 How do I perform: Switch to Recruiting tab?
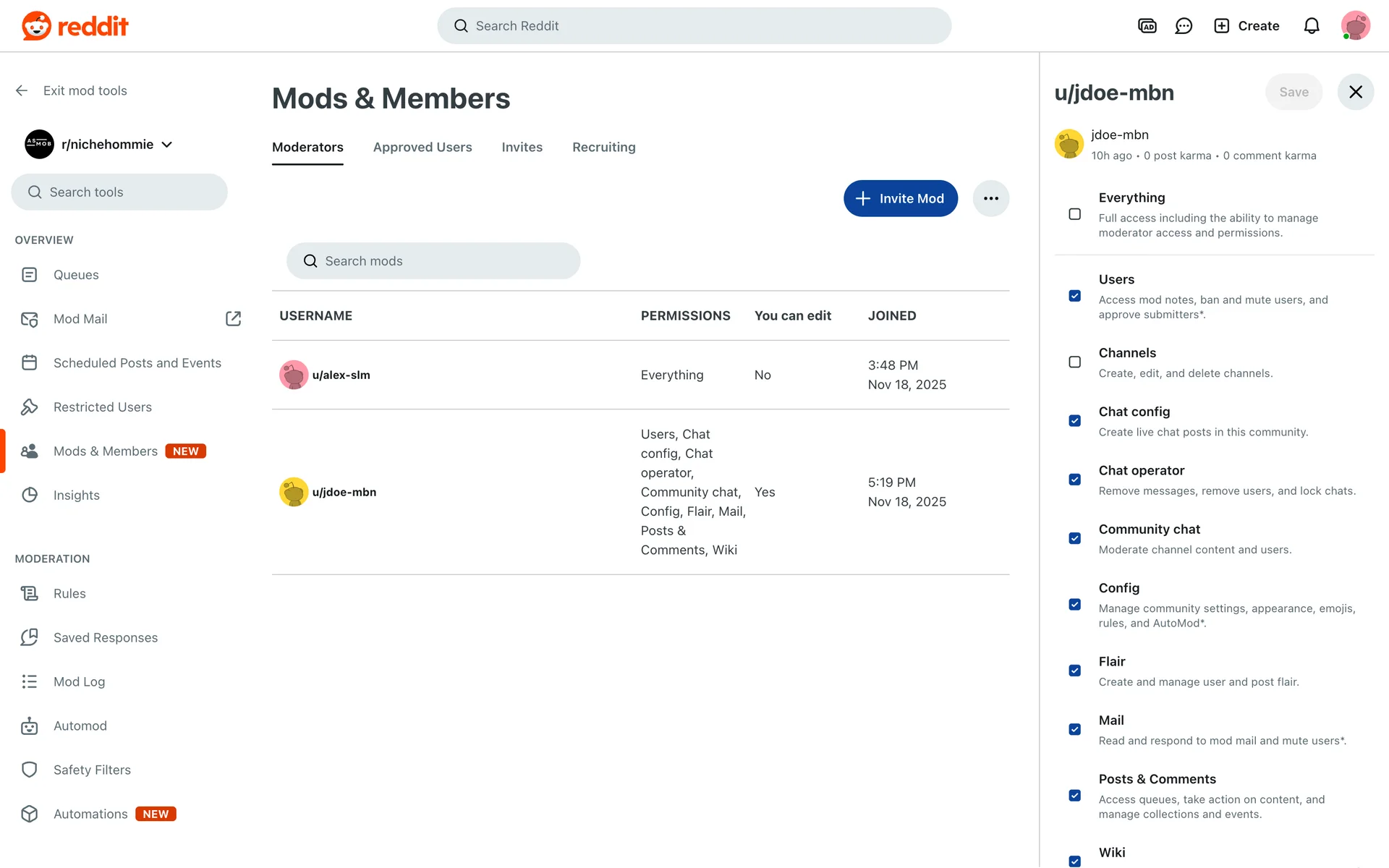pos(603,147)
